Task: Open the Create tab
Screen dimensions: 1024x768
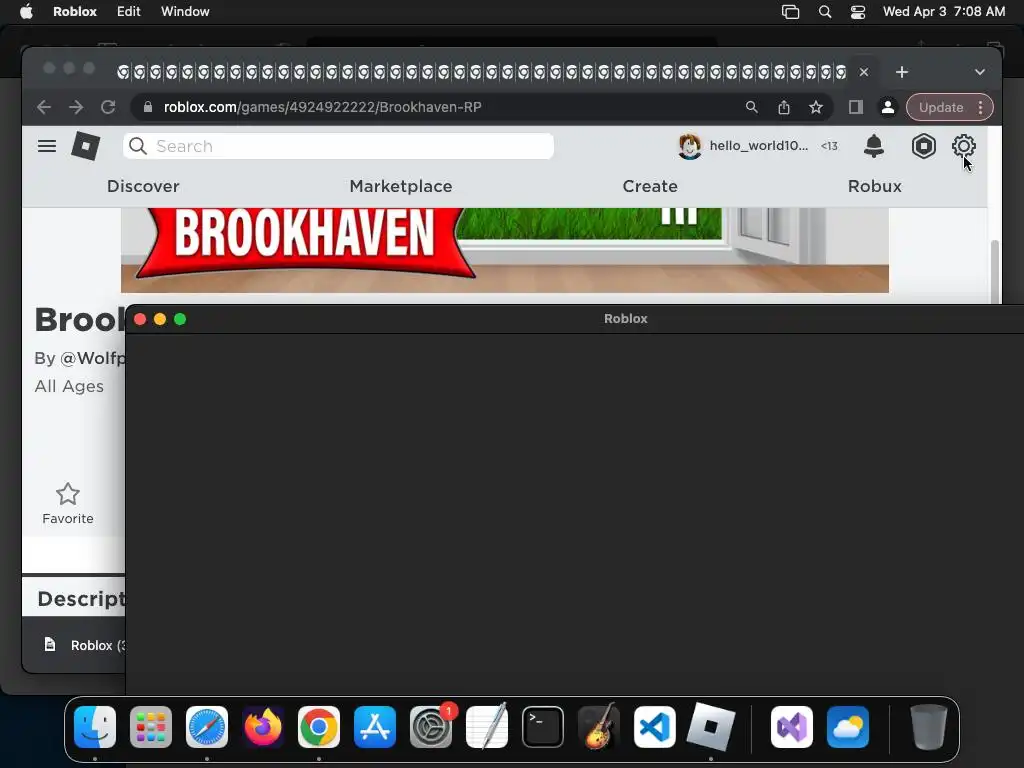Action: click(x=650, y=186)
